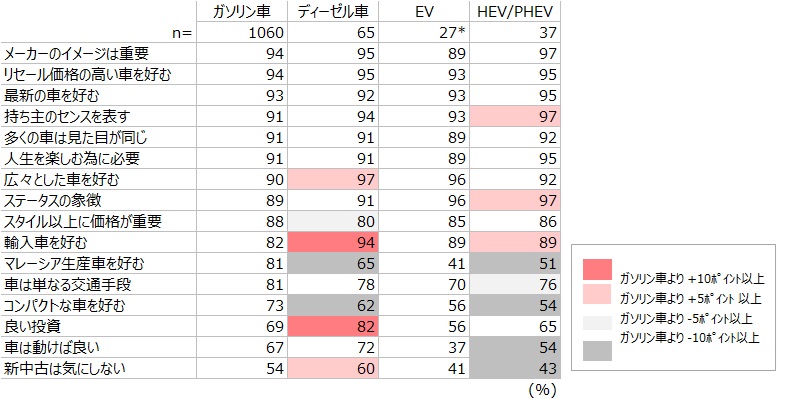
Task: Select the ガソリン車 column header
Action: click(241, 12)
